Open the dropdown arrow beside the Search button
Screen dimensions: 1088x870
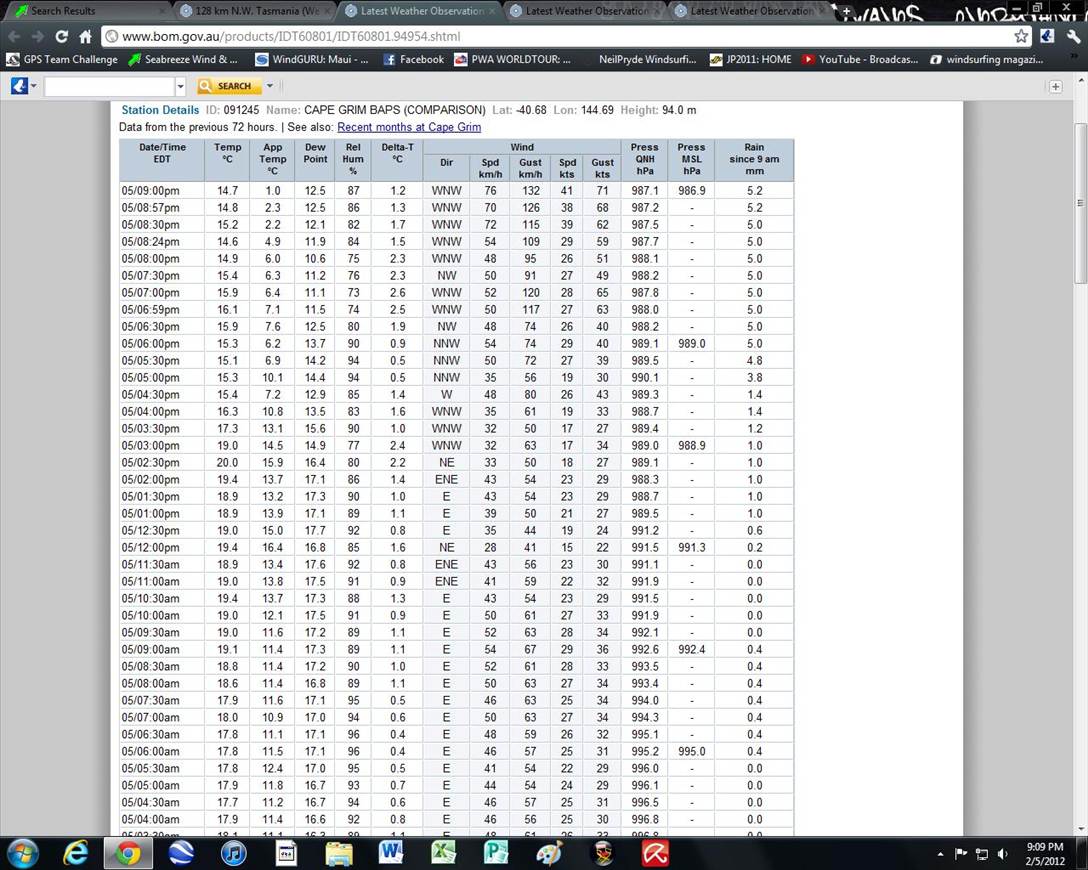pyautogui.click(x=269, y=86)
